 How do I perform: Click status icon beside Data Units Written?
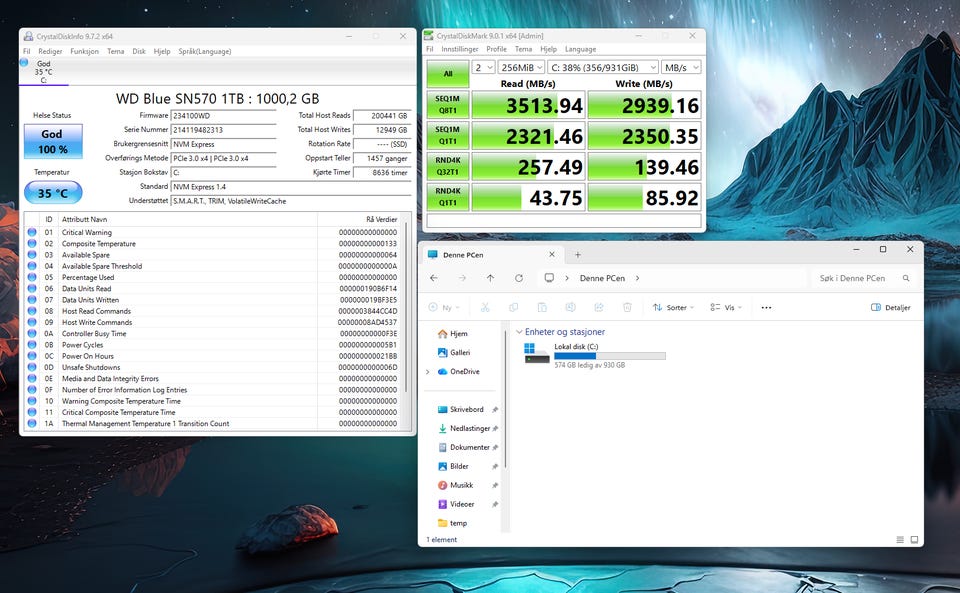pos(32,300)
